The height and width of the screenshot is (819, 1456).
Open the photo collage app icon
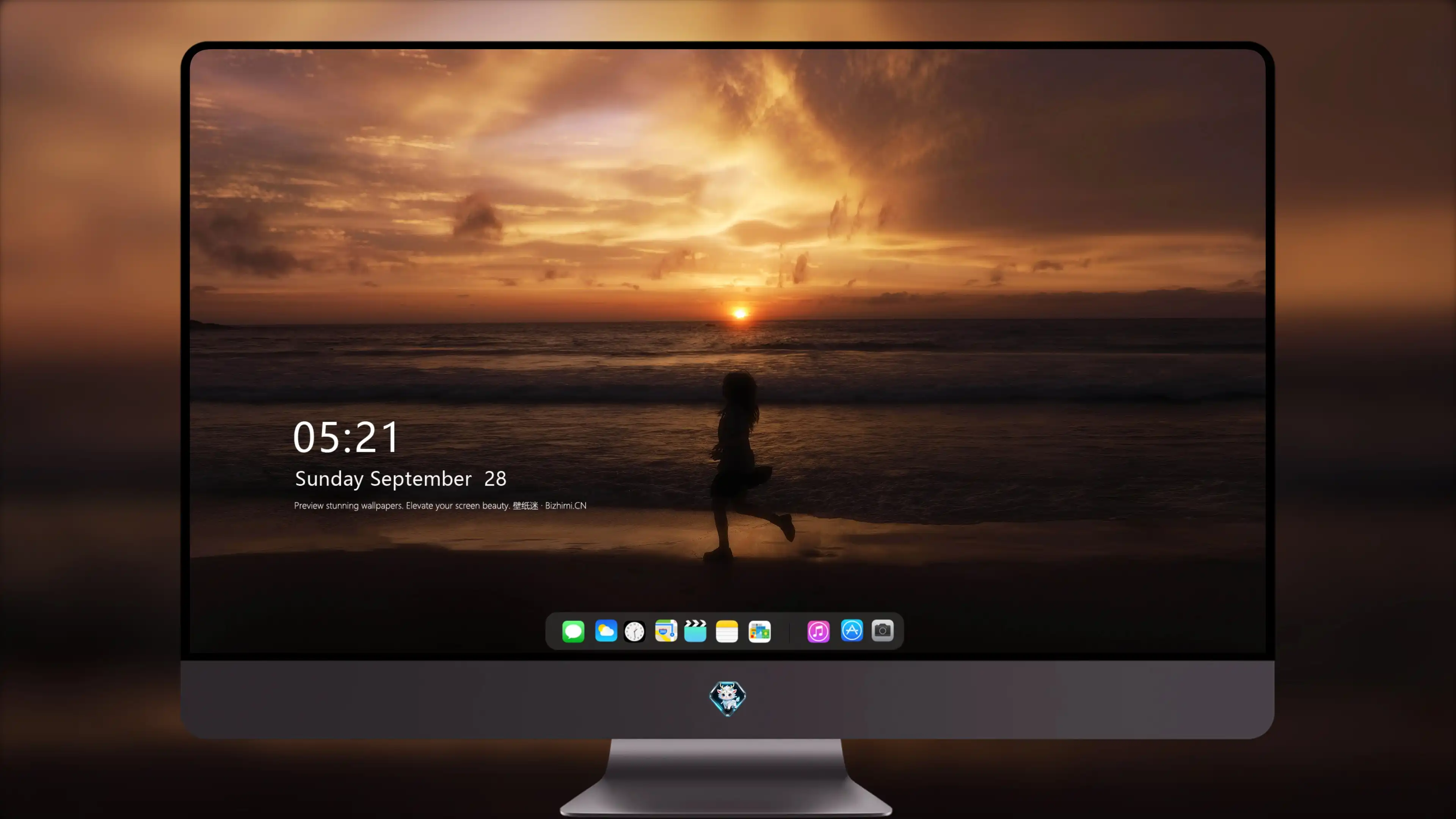tap(759, 631)
